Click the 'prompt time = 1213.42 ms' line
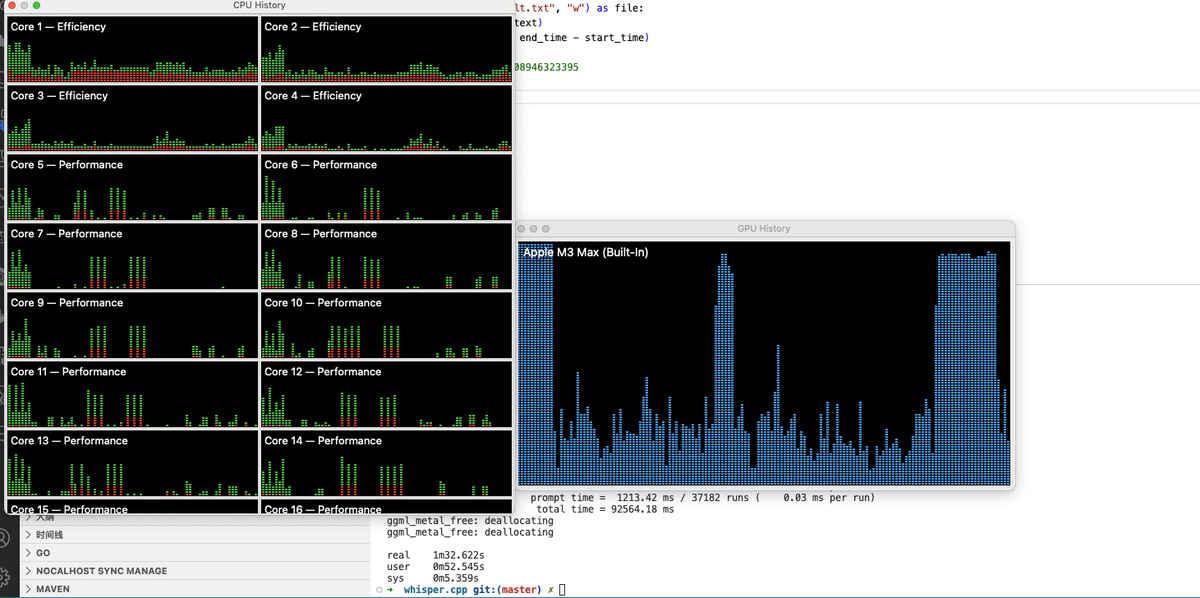Screen dimensions: 1200x598 click(702, 498)
